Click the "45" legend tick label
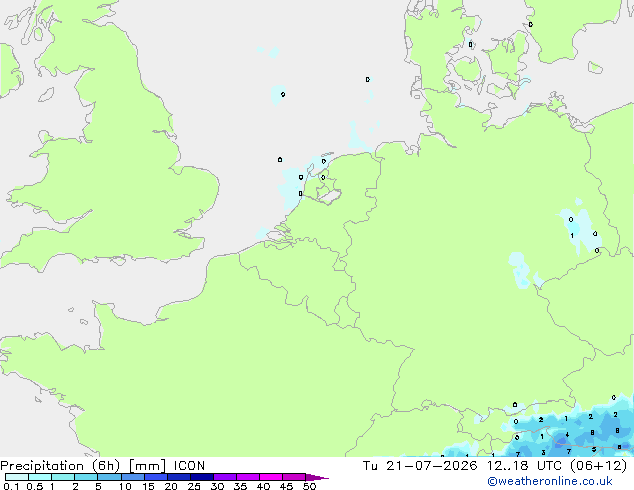The width and height of the screenshot is (634, 490). (x=286, y=486)
